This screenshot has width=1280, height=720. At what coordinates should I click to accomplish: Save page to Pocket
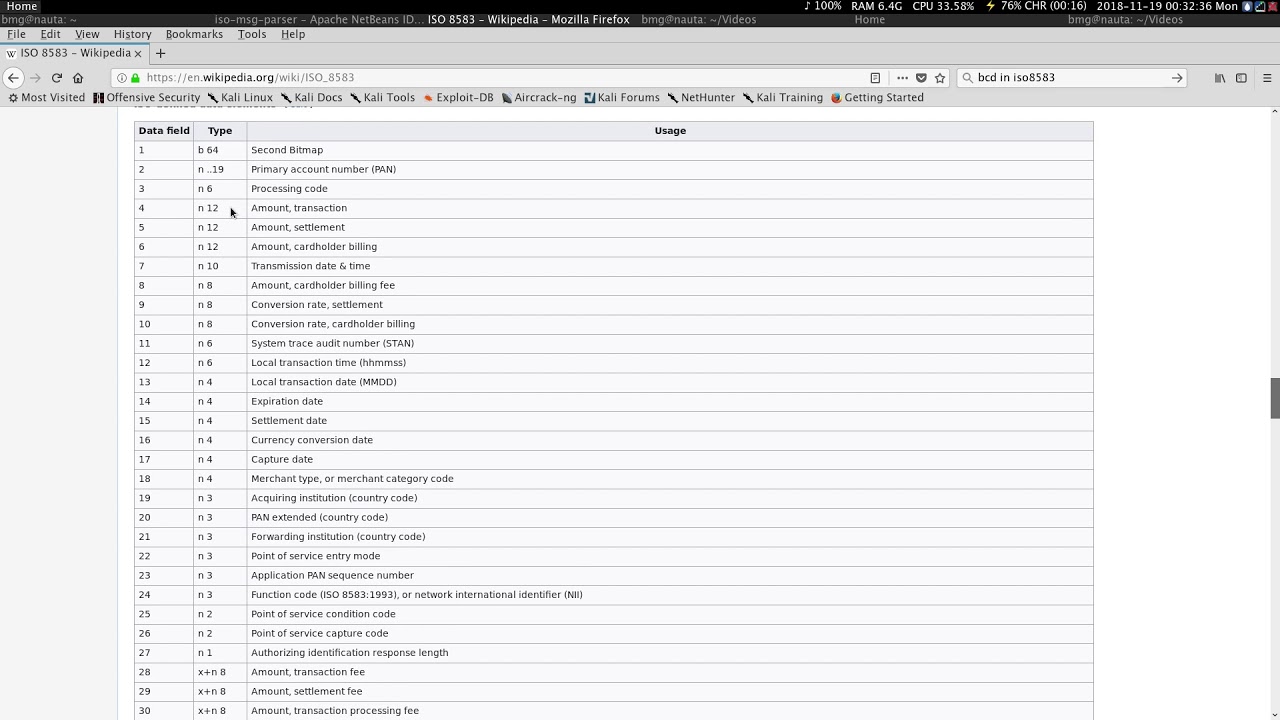[x=921, y=78]
